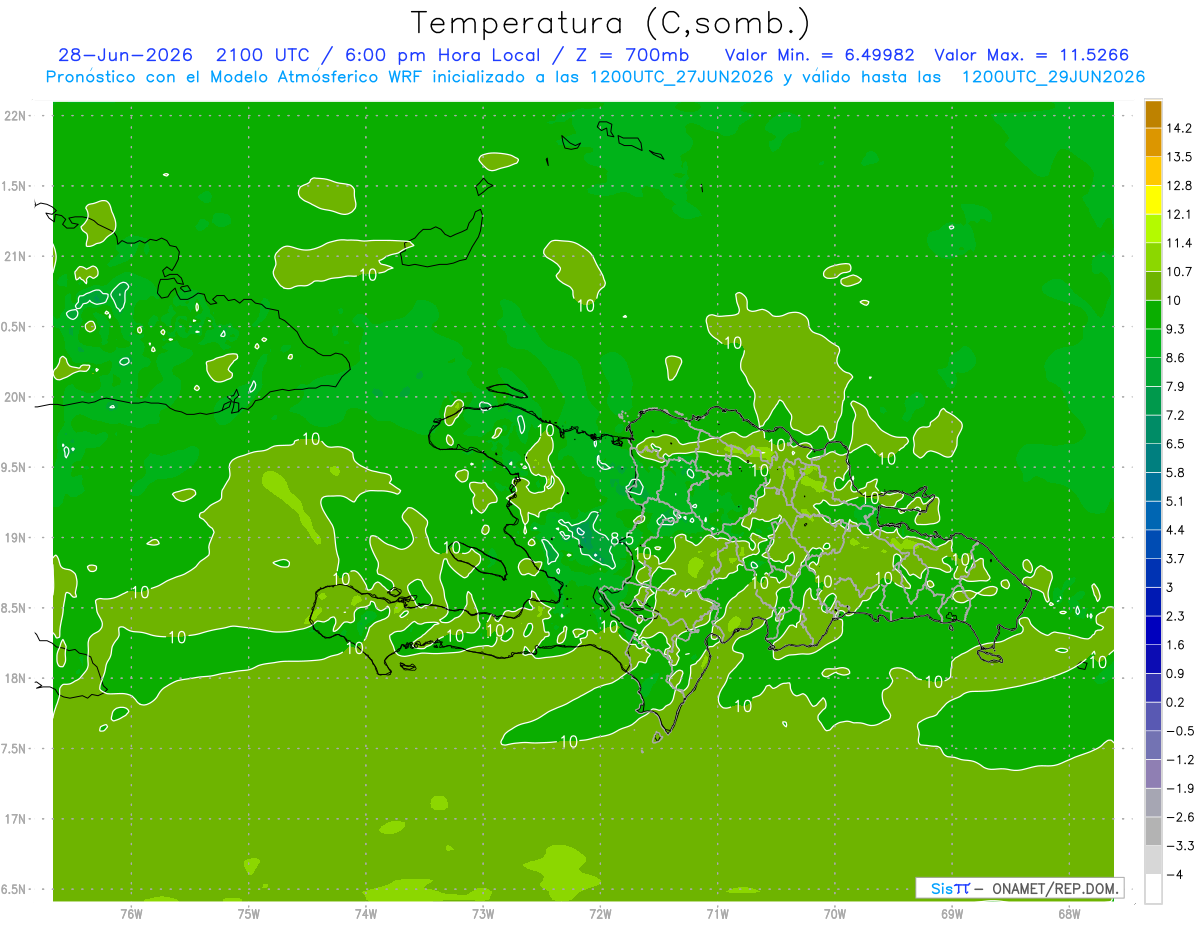Image resolution: width=1200 pixels, height=927 pixels.
Task: Click the "68W" longitude axis label
Action: pos(1069,913)
